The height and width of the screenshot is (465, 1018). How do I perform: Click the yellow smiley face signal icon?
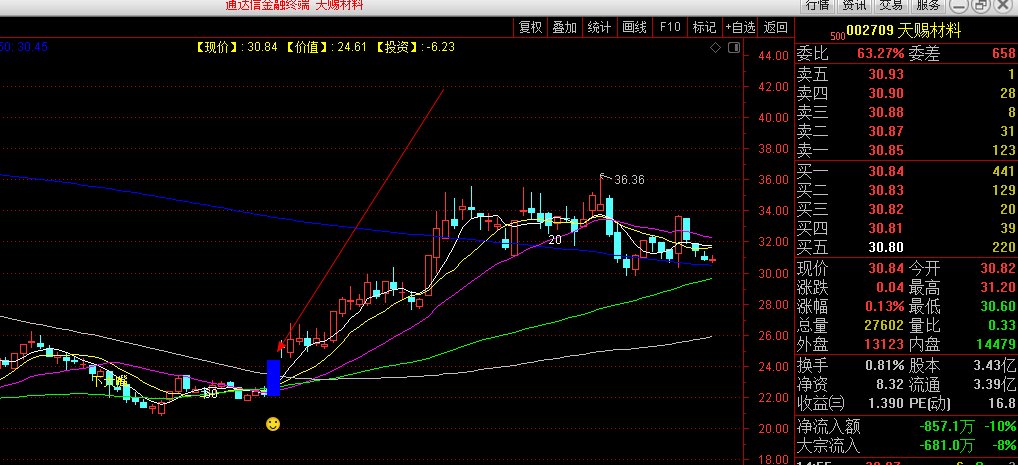point(272,424)
